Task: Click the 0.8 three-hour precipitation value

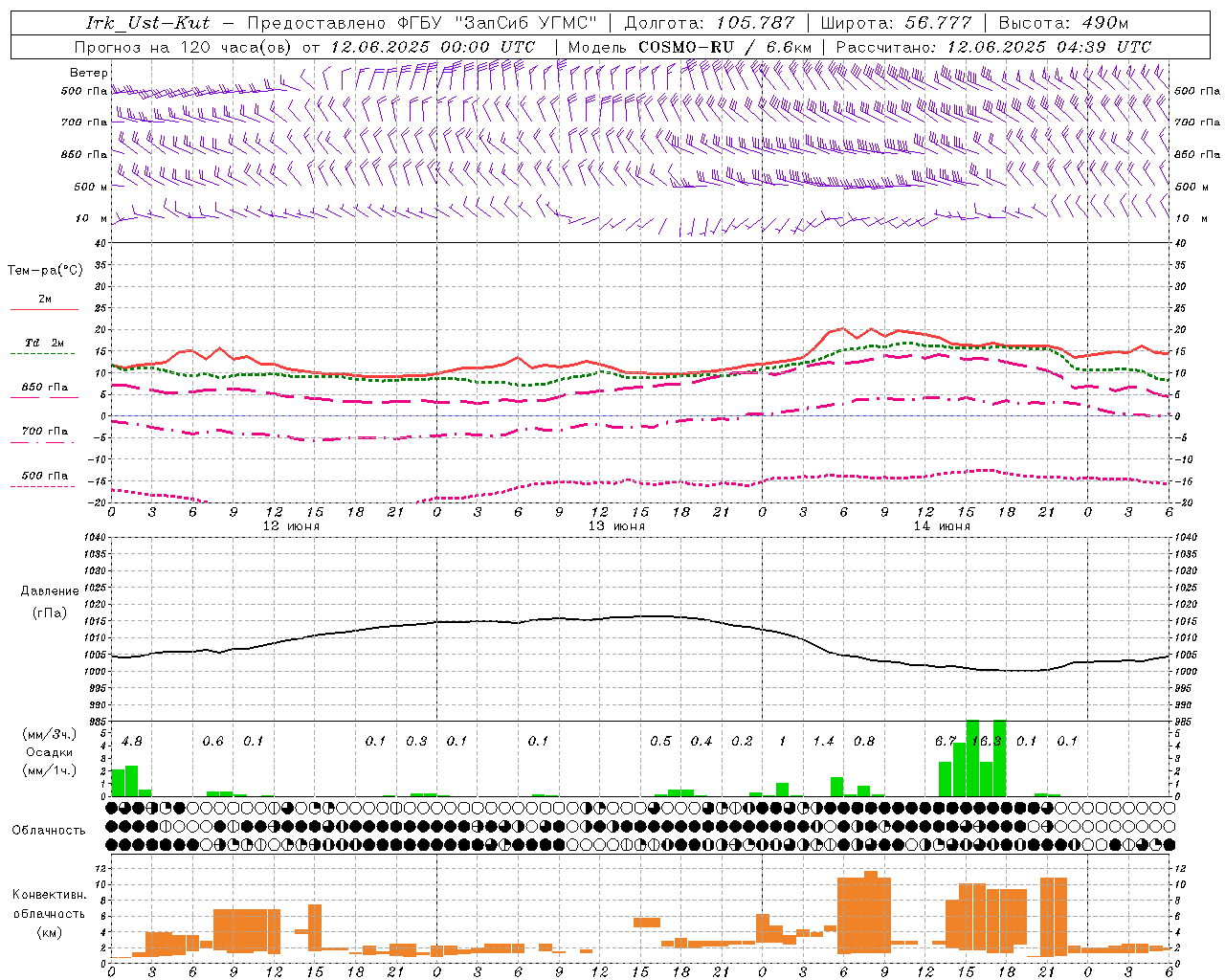Action: pyautogui.click(x=864, y=741)
